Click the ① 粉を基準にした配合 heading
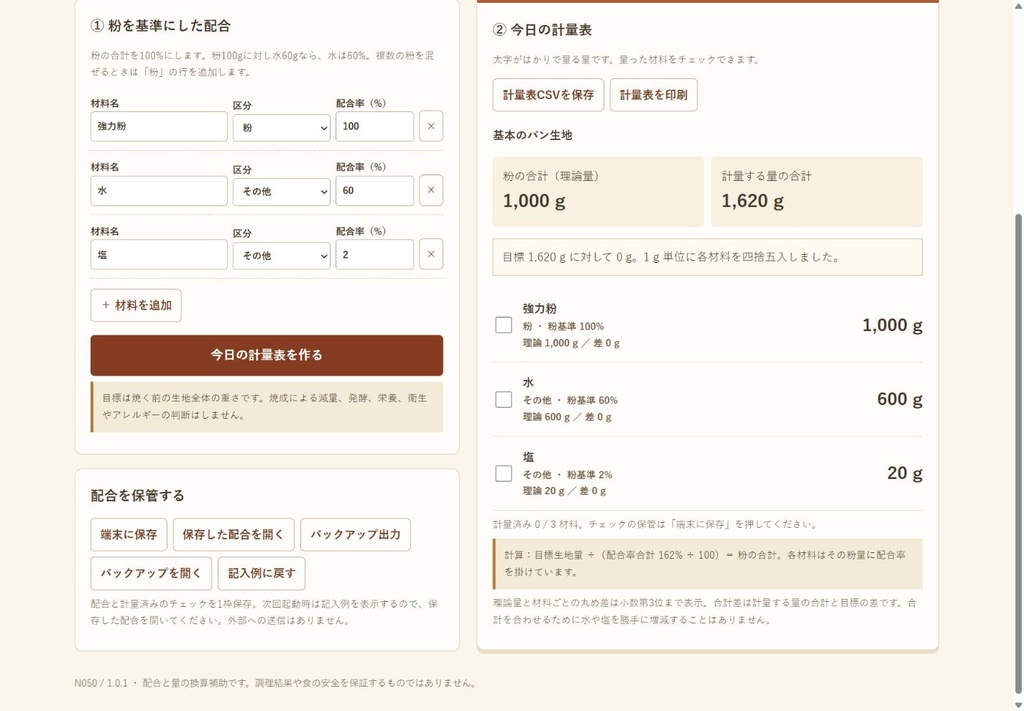1024x711 pixels. coord(161,26)
